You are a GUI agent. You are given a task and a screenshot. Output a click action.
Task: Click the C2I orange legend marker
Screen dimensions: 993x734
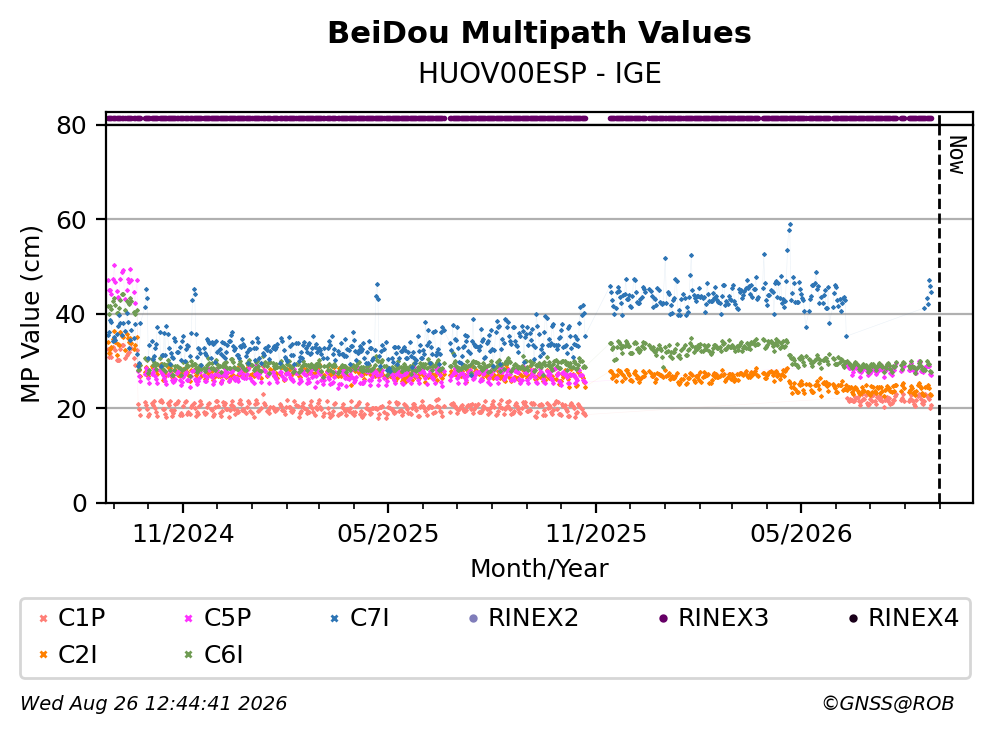point(43,655)
